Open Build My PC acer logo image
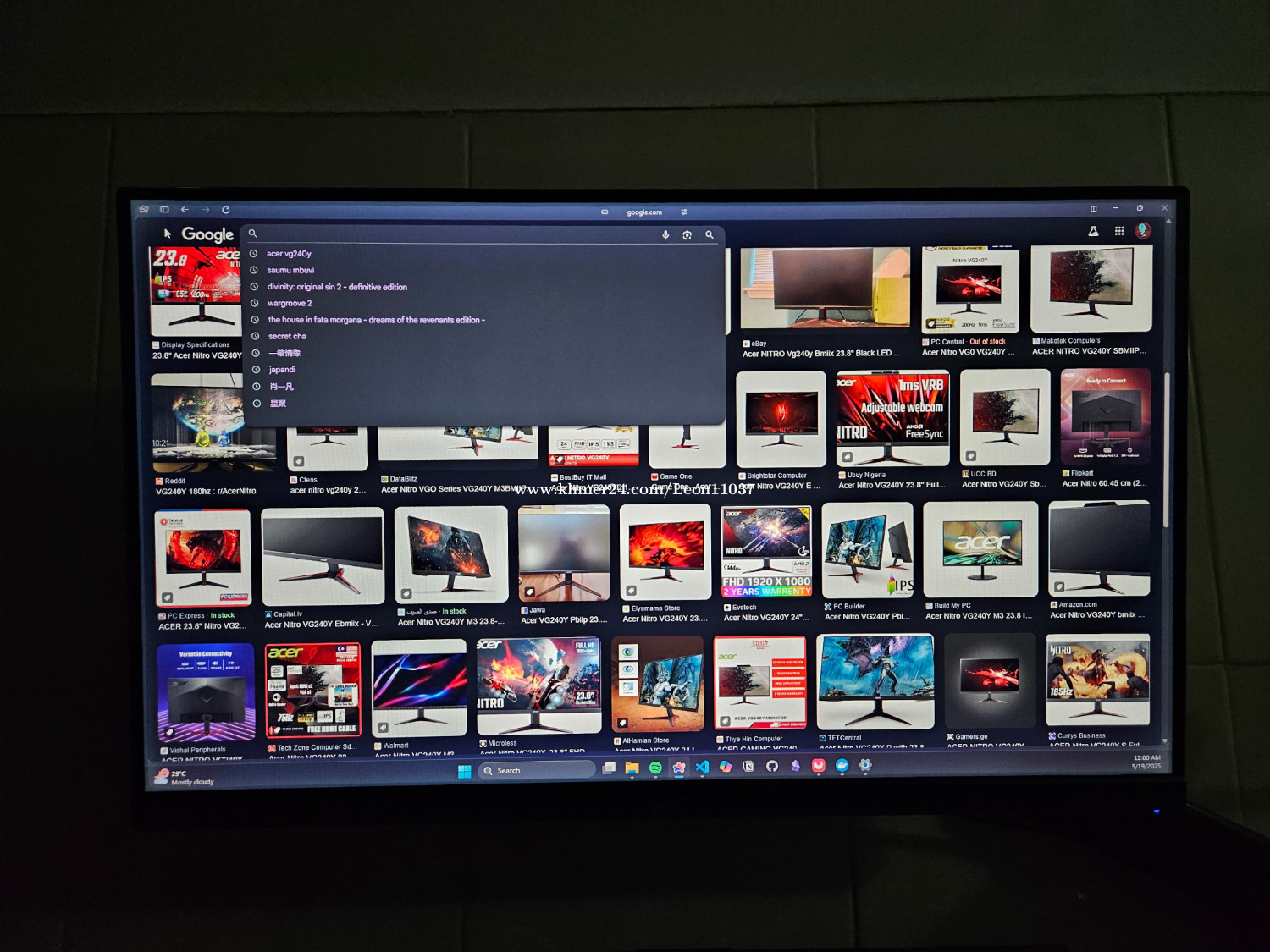This screenshot has height=952, width=1270. coord(980,549)
